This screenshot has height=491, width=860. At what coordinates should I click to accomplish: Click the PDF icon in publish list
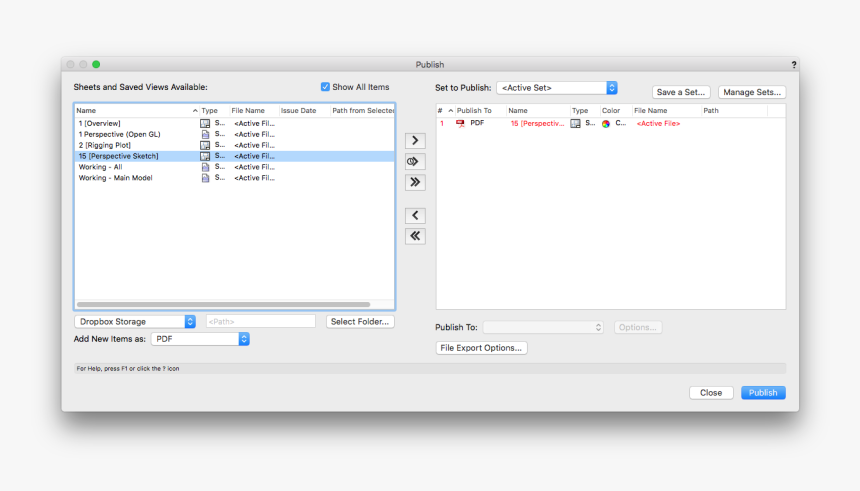[460, 123]
